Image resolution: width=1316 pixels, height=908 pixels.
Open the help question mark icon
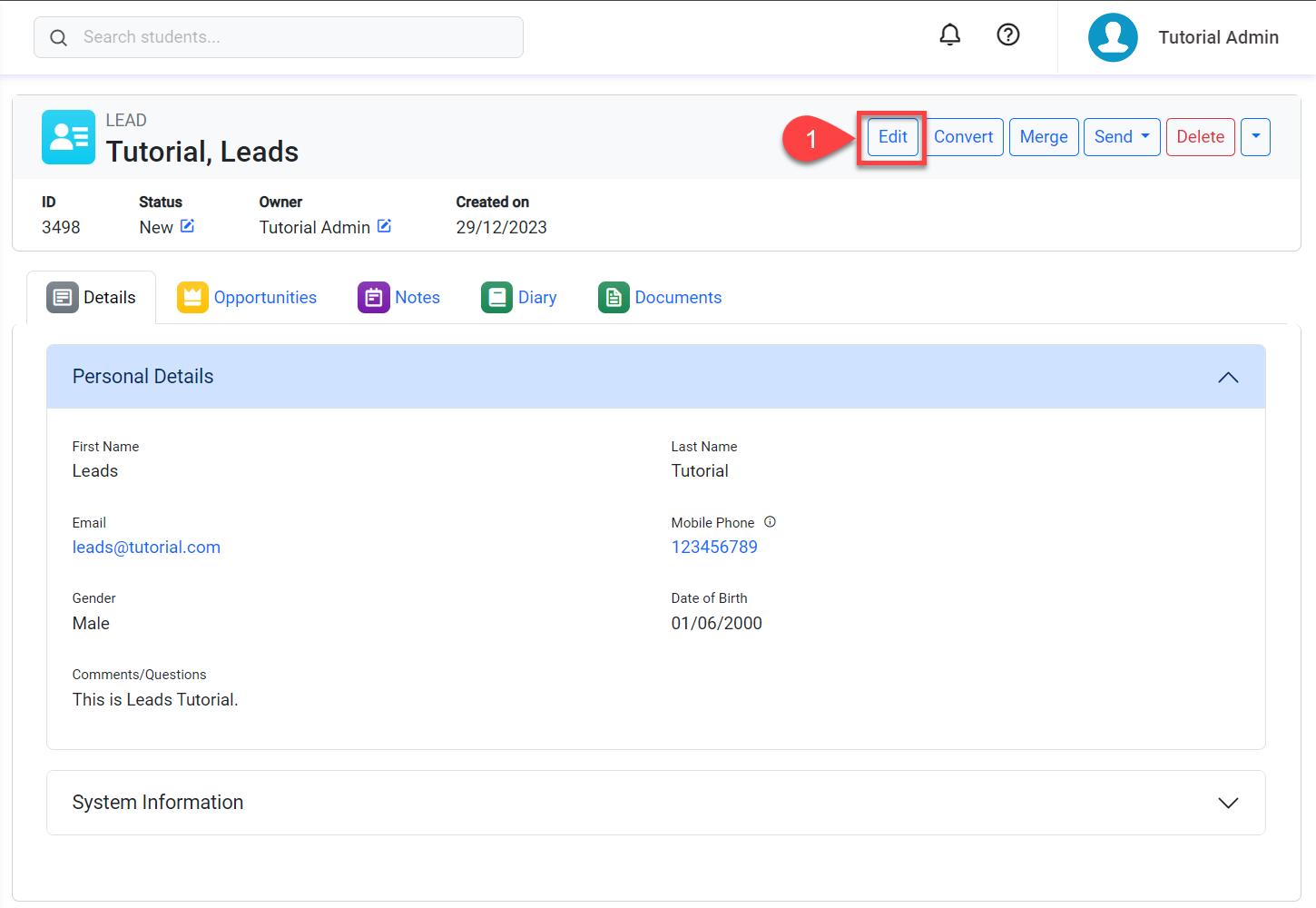tap(1007, 35)
